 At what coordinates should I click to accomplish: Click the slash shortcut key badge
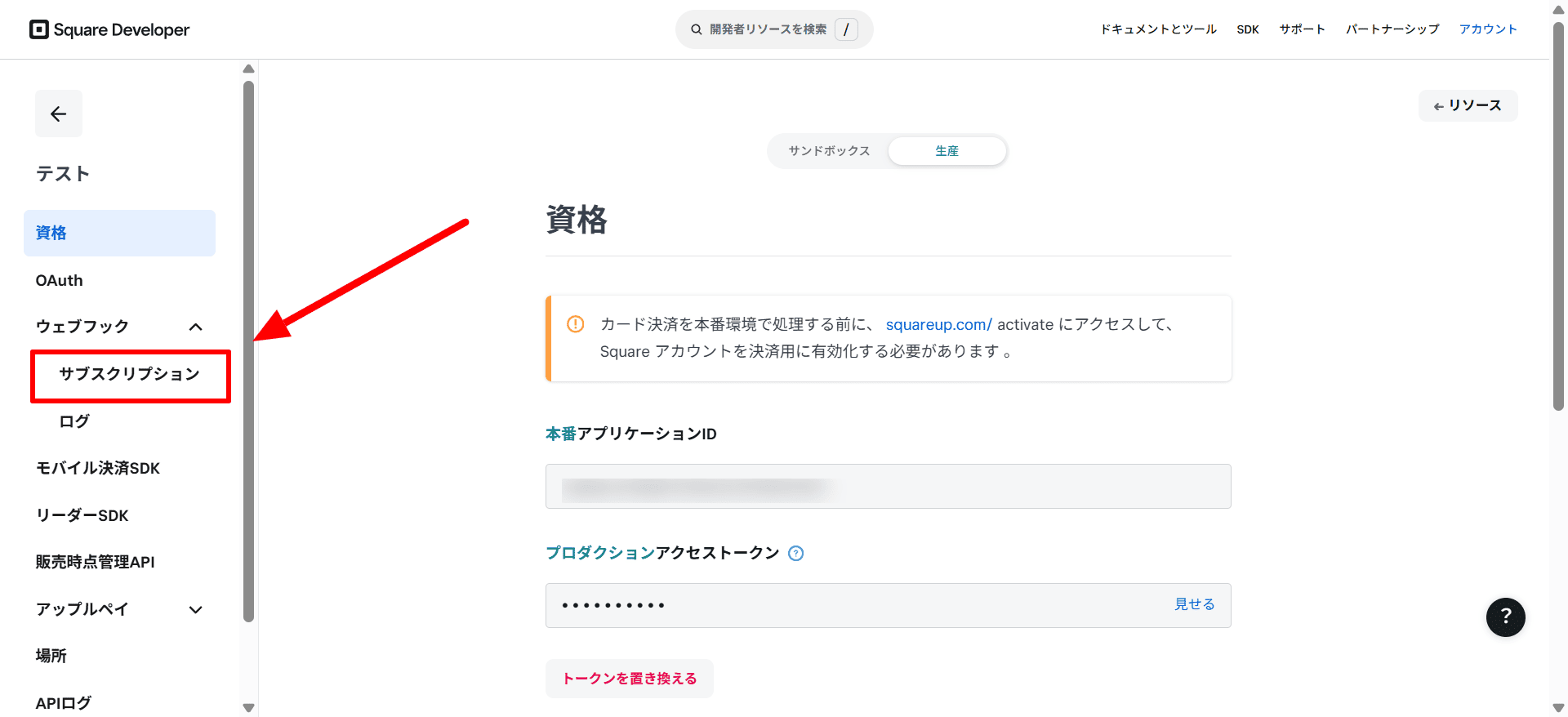[846, 29]
